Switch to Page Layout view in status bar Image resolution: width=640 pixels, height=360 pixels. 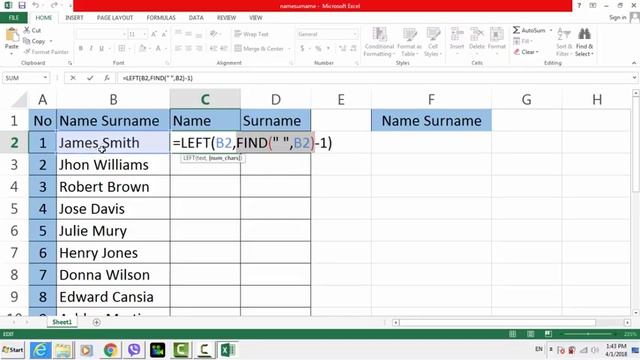(530, 334)
